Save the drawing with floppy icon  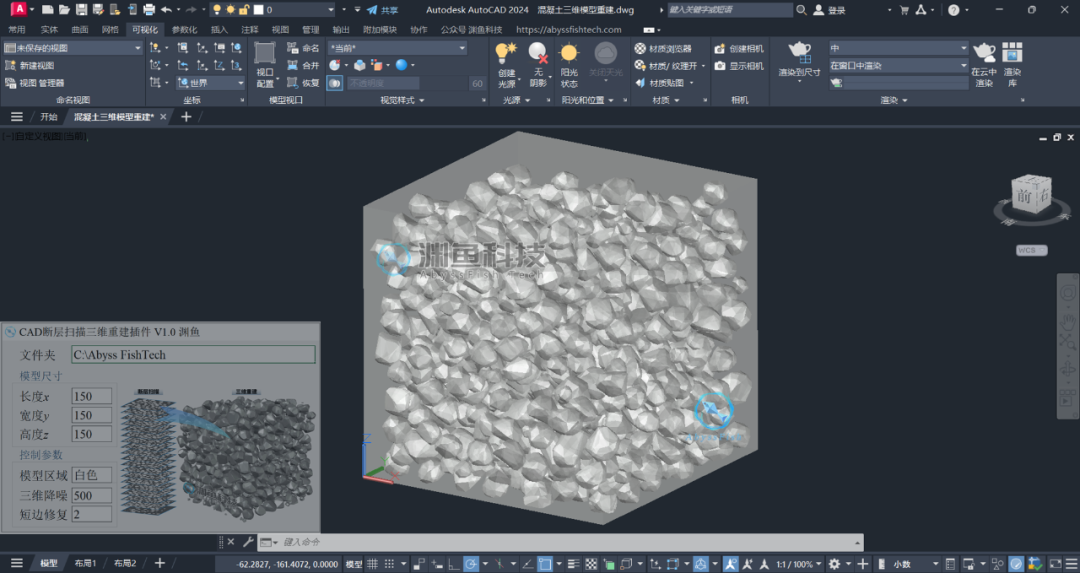point(81,10)
